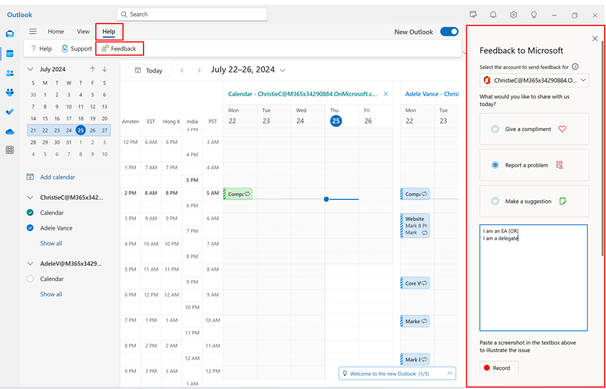This screenshot has width=606, height=389.
Task: Click Show all under AdeleV calendars
Action: [51, 294]
